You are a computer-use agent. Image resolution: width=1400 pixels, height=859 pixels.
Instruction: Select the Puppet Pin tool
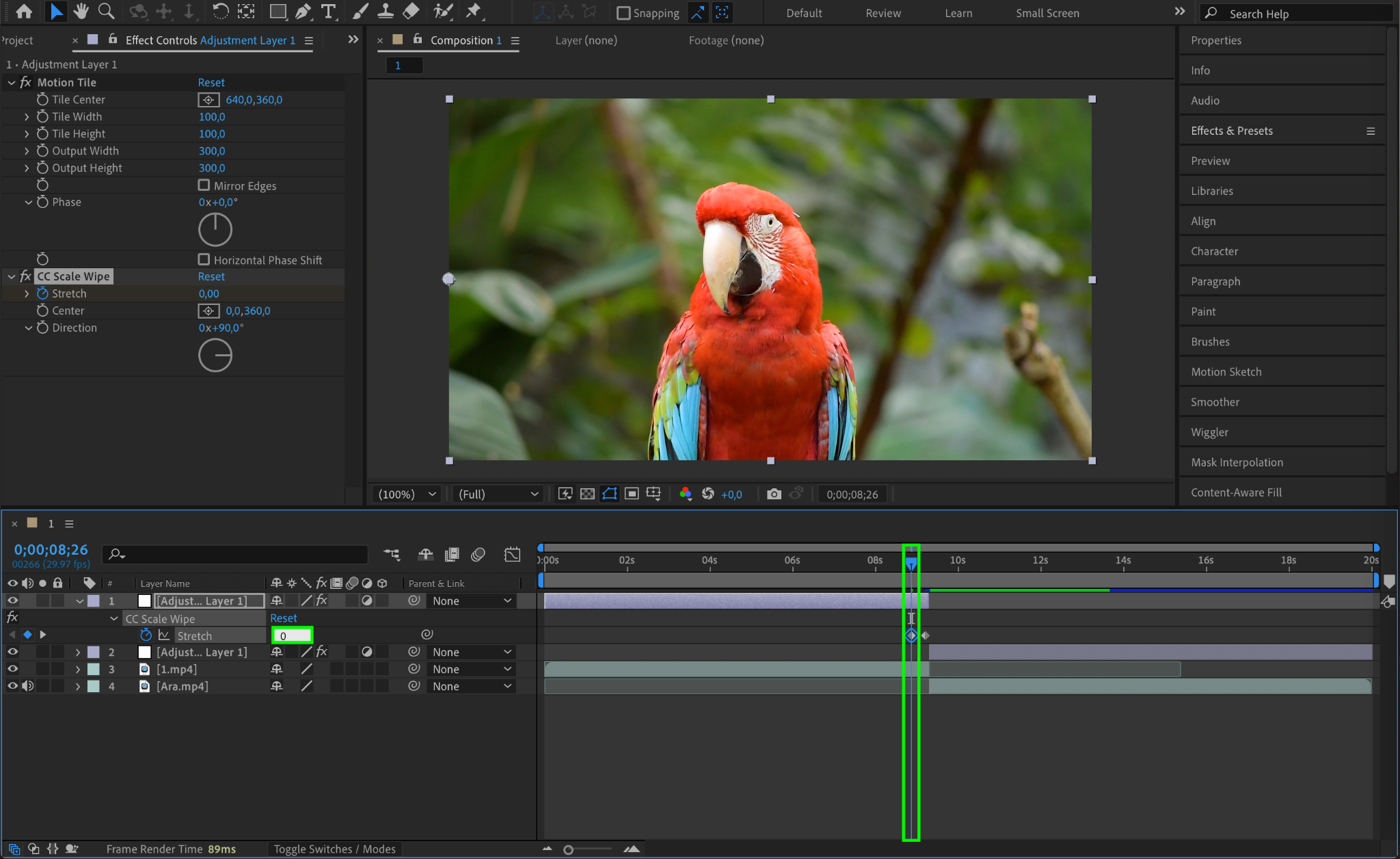pyautogui.click(x=473, y=12)
